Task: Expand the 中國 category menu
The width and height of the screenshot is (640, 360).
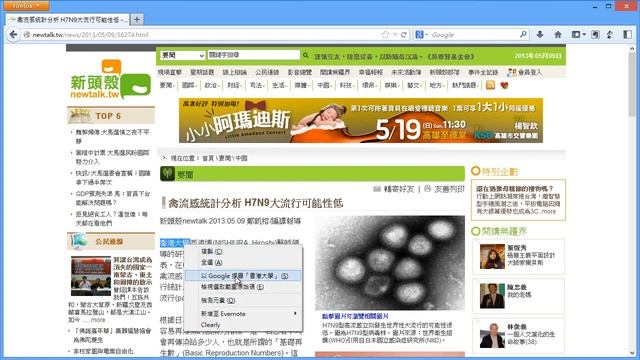Action: click(324, 85)
